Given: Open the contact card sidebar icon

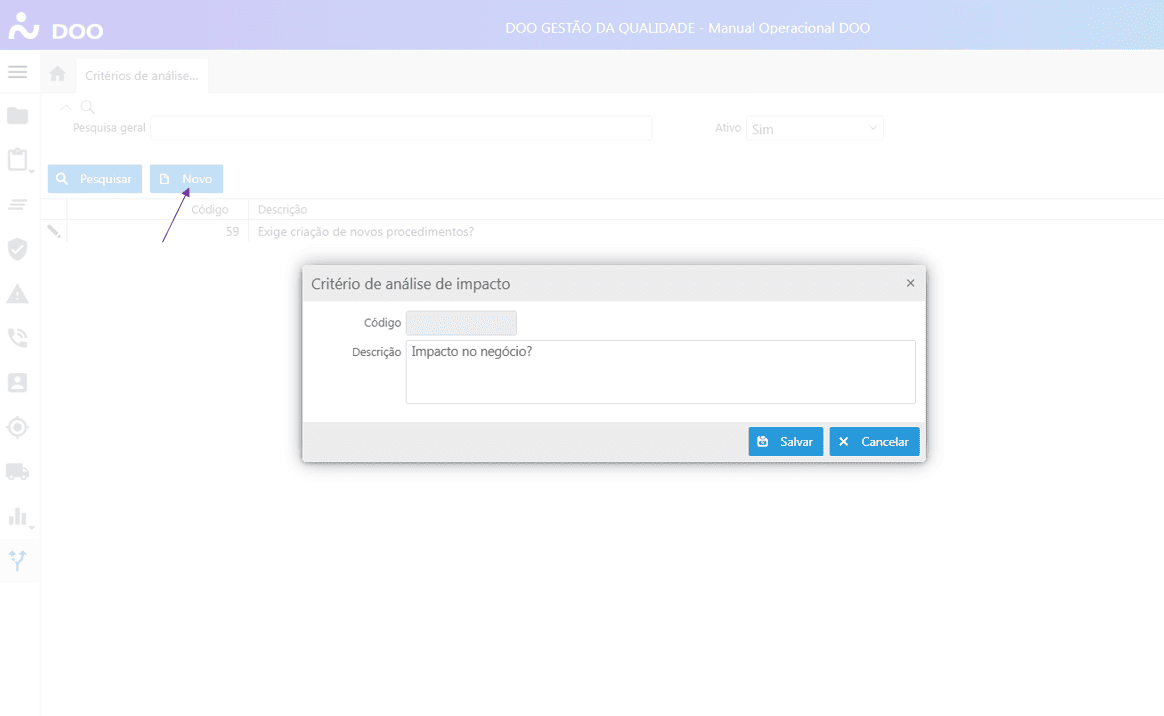Looking at the screenshot, I should coord(17,383).
